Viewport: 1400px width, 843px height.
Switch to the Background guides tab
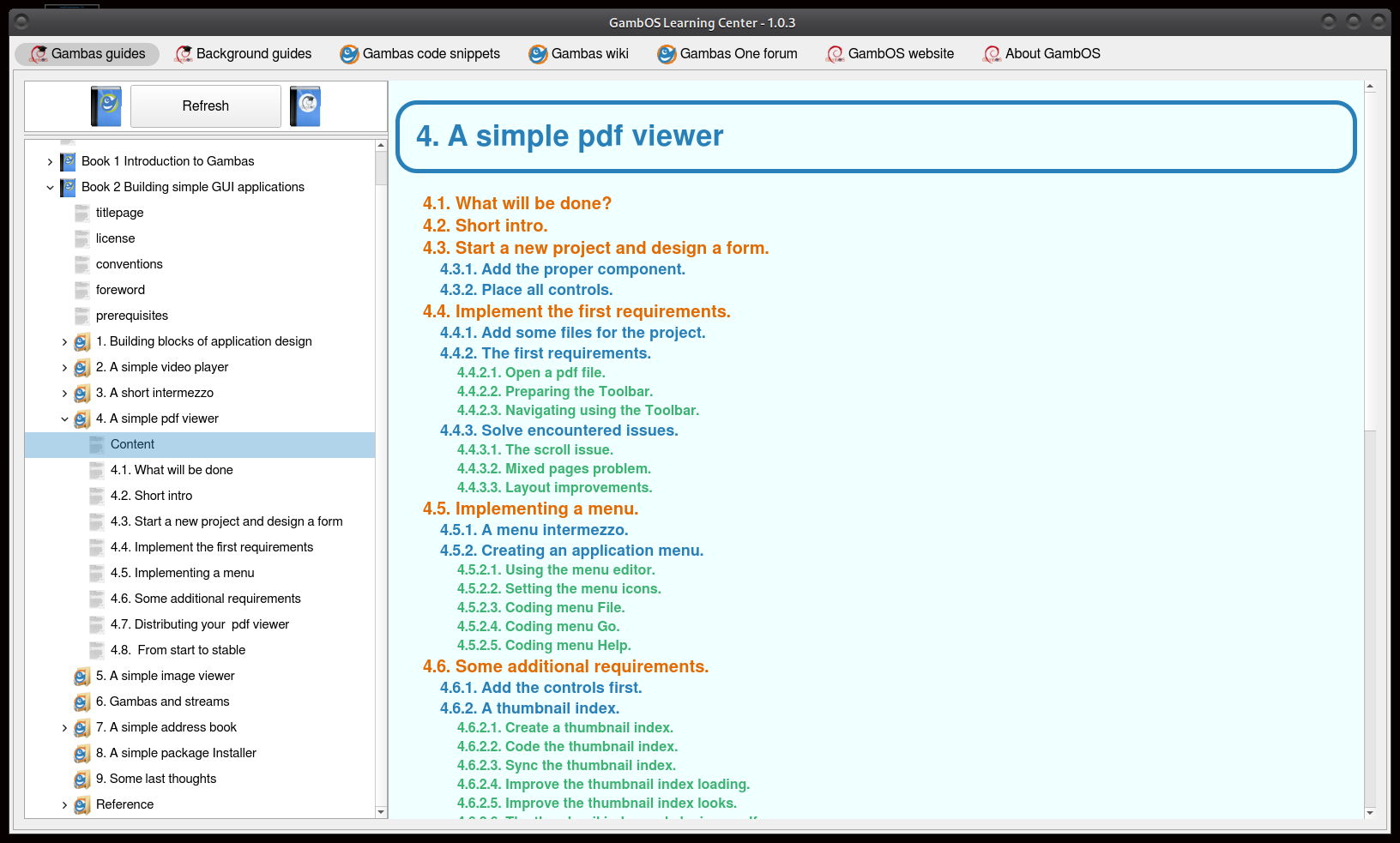coord(244,54)
